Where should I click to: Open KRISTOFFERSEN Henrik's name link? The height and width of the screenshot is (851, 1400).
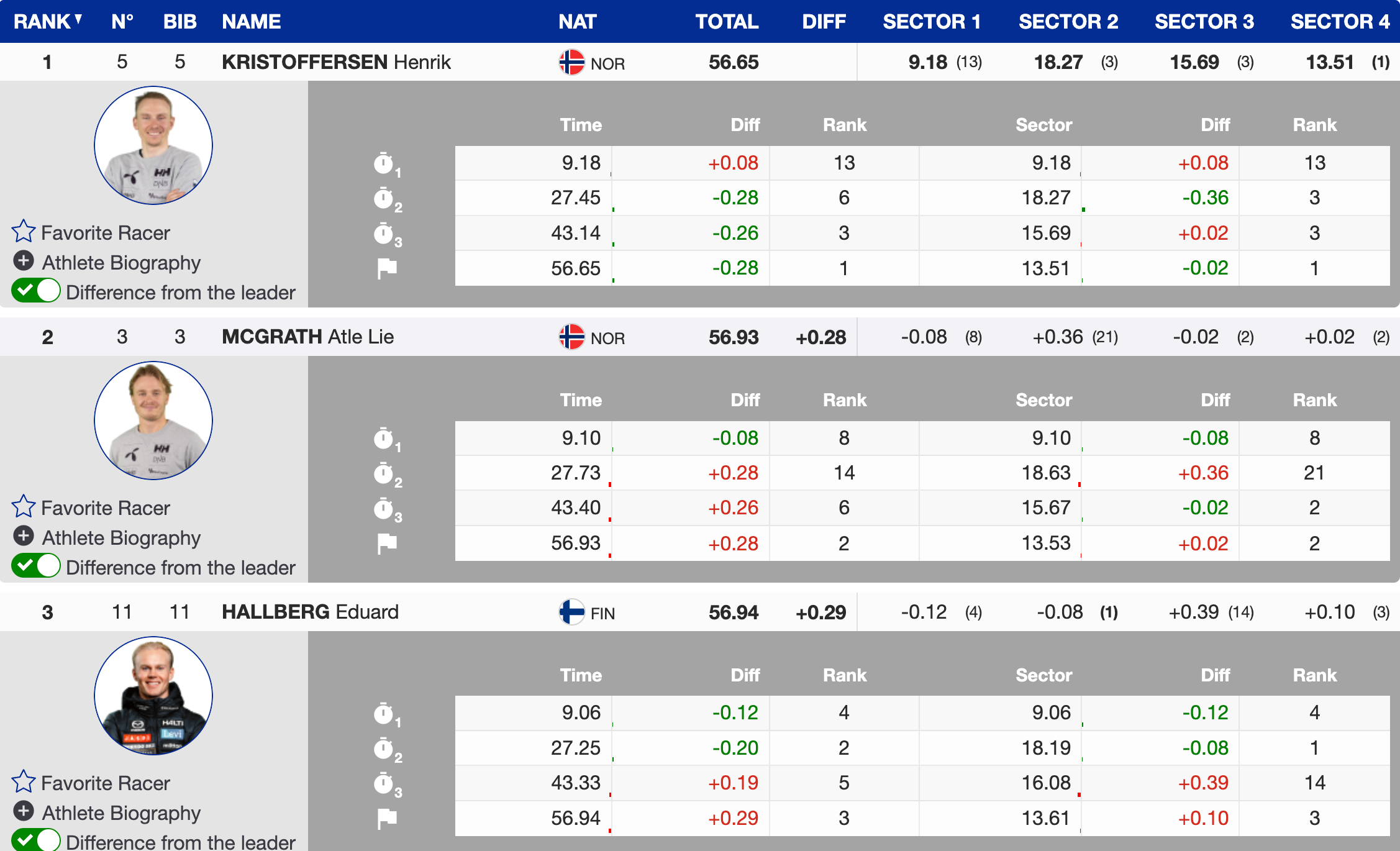coord(336,62)
